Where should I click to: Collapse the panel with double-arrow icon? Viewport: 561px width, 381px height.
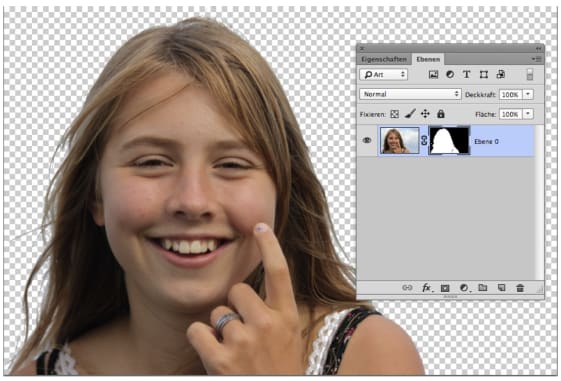point(538,48)
